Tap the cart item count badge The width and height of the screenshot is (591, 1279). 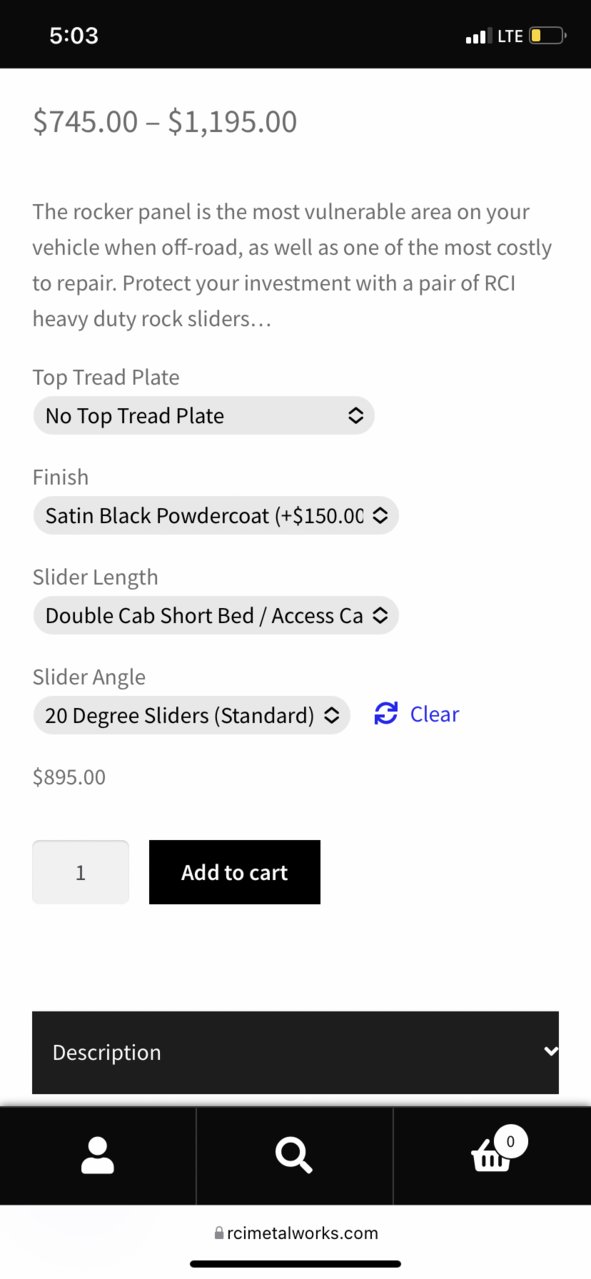pyautogui.click(x=511, y=1141)
